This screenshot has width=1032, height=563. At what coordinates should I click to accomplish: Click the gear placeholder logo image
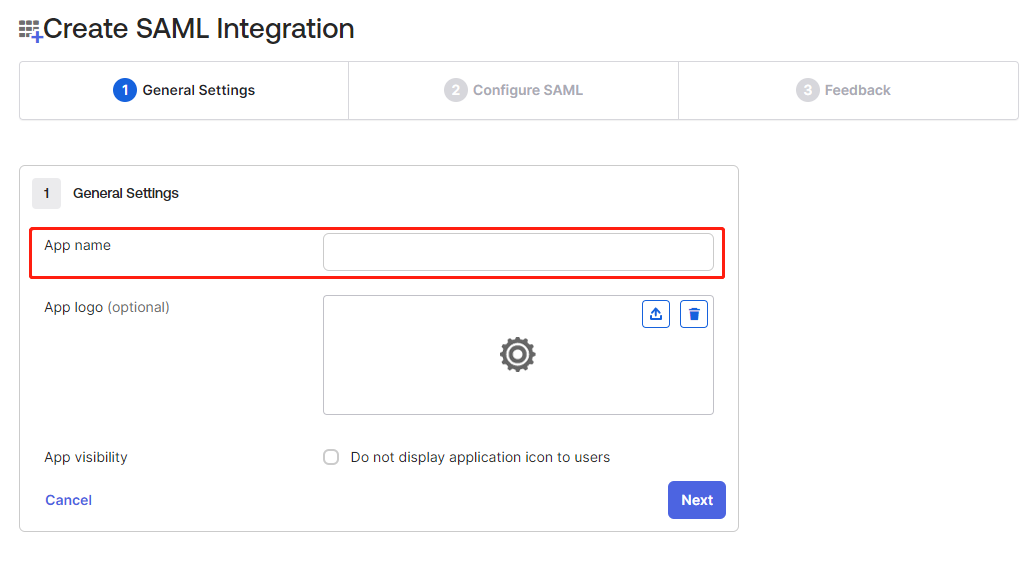click(517, 354)
